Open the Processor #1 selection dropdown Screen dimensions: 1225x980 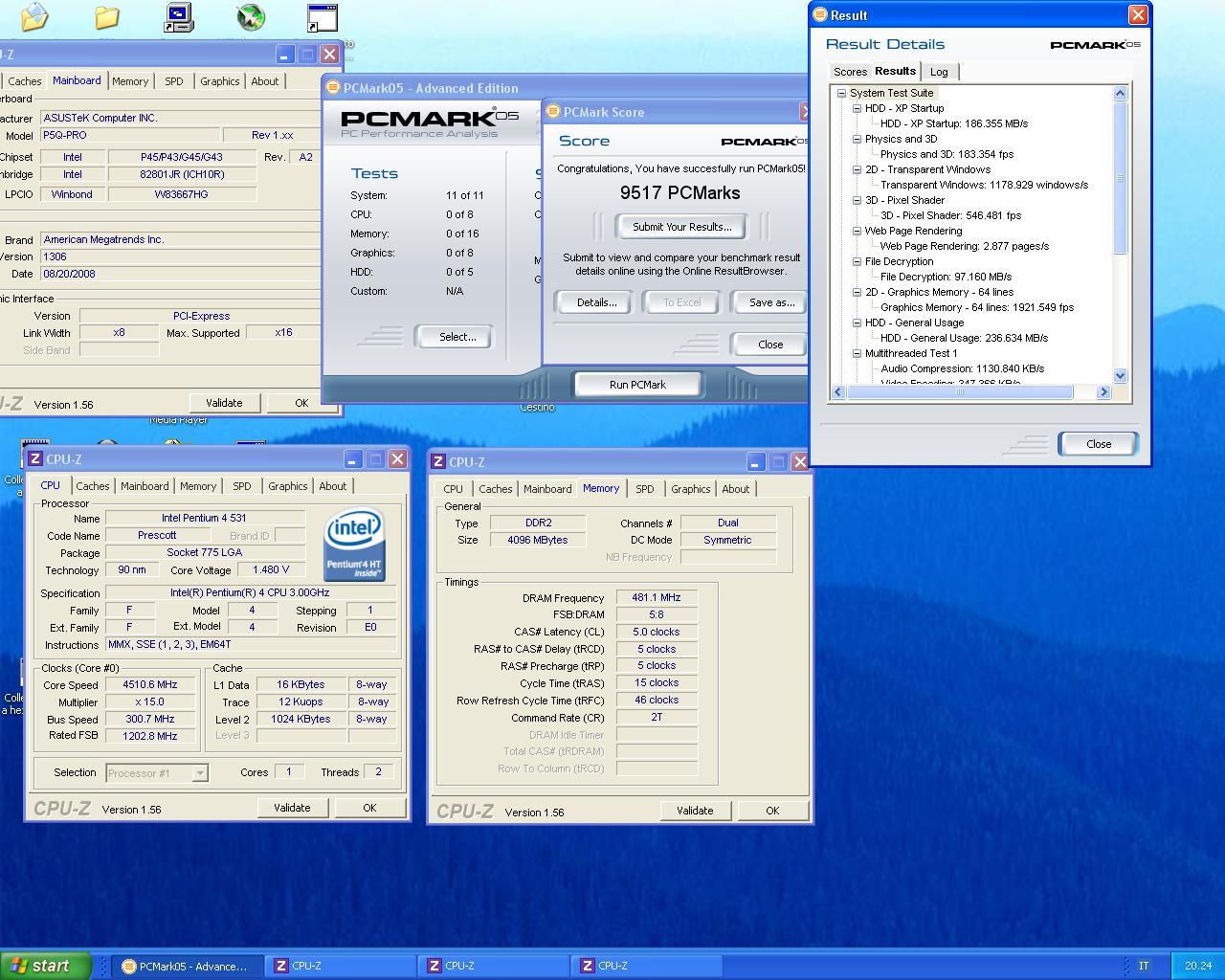click(x=200, y=773)
